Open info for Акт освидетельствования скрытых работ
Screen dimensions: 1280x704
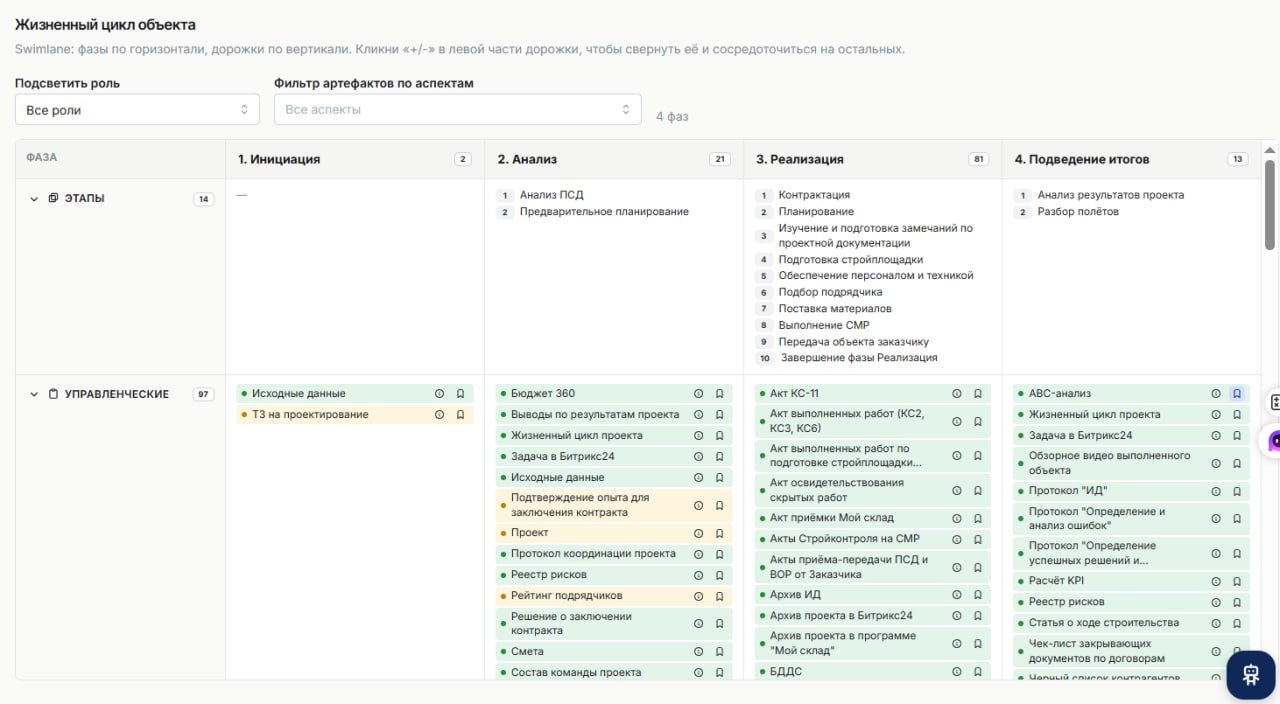pos(957,490)
